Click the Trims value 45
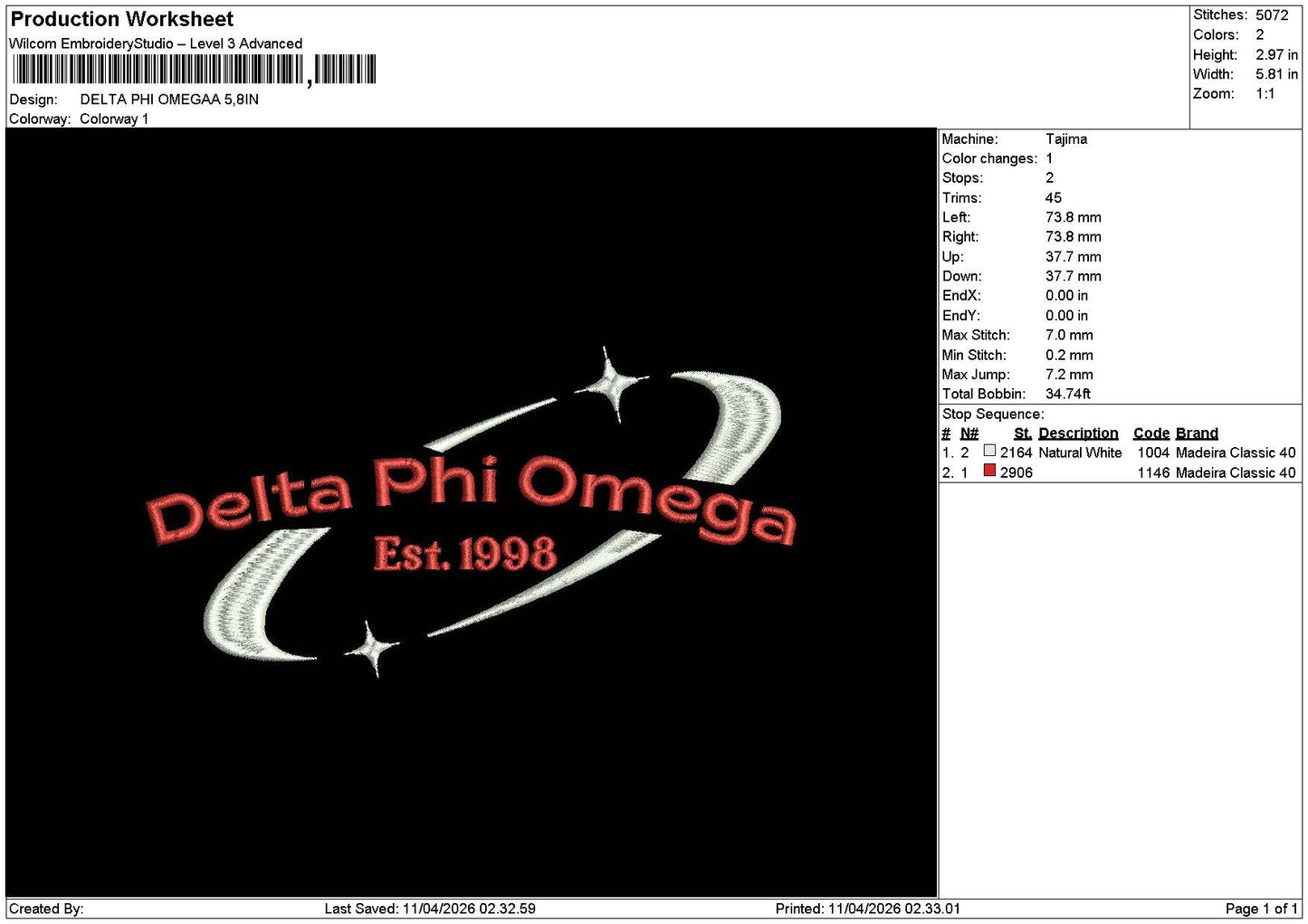 (x=1054, y=198)
